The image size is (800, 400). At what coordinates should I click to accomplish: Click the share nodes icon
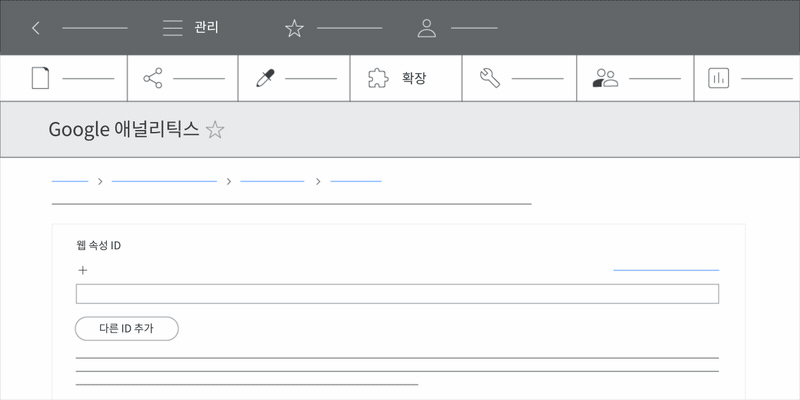click(153, 78)
